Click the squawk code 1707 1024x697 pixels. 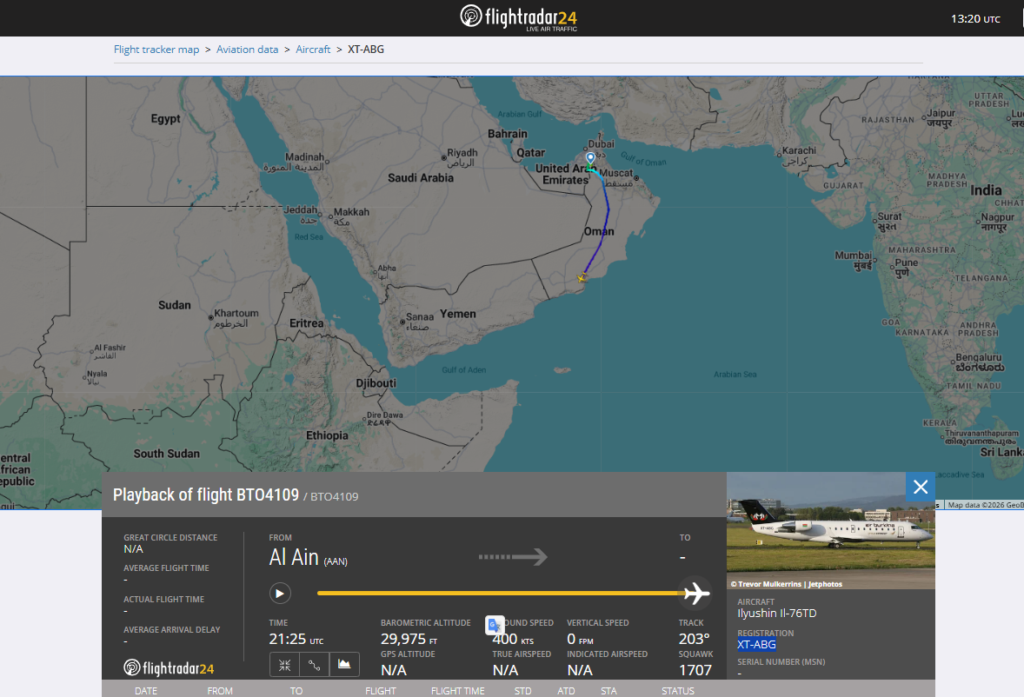(695, 670)
